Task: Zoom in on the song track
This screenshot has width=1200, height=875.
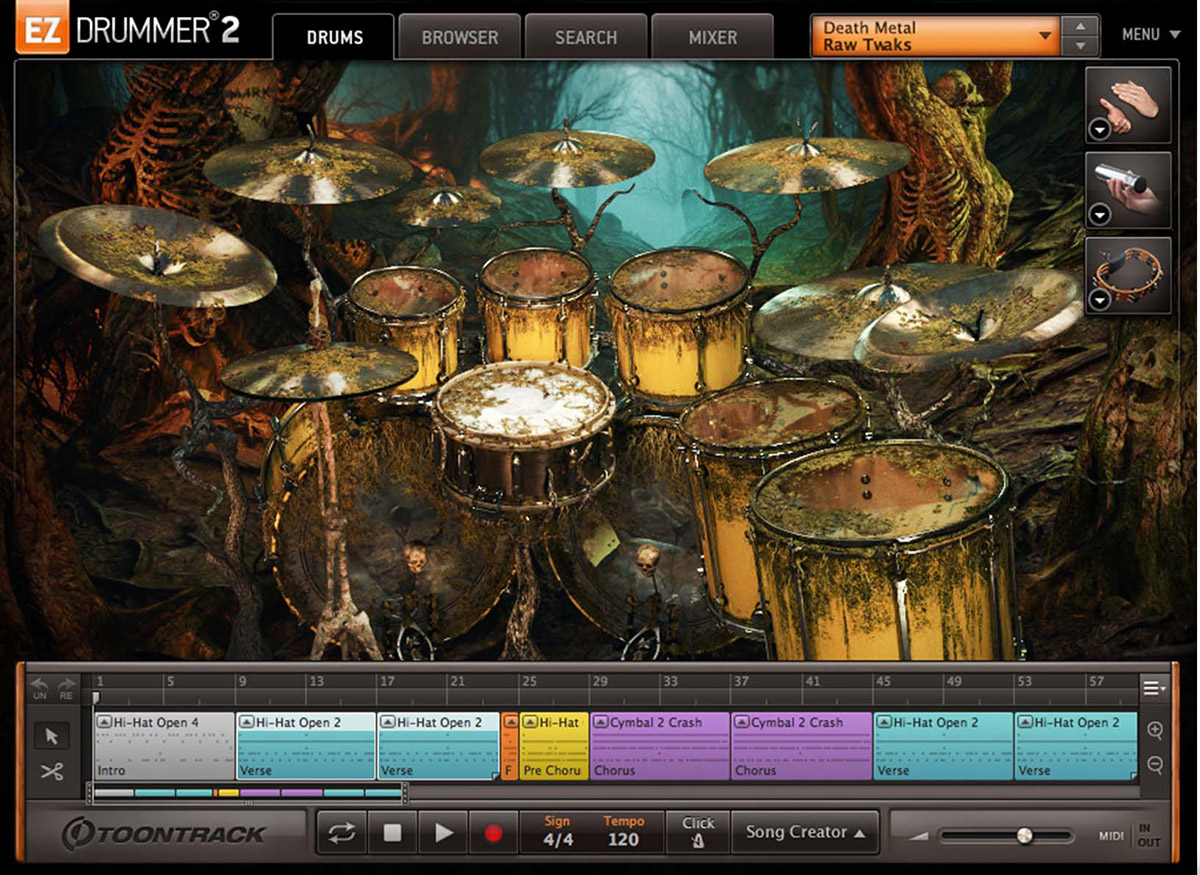Action: 1155,731
